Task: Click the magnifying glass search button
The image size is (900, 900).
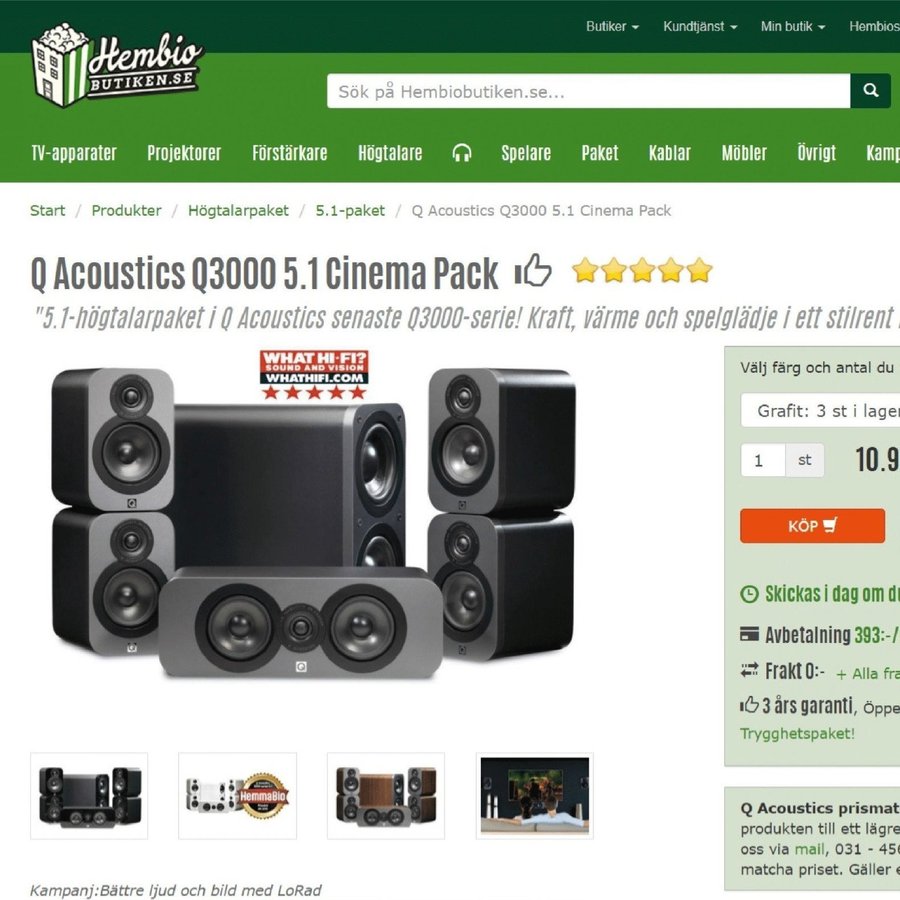Action: pos(870,91)
